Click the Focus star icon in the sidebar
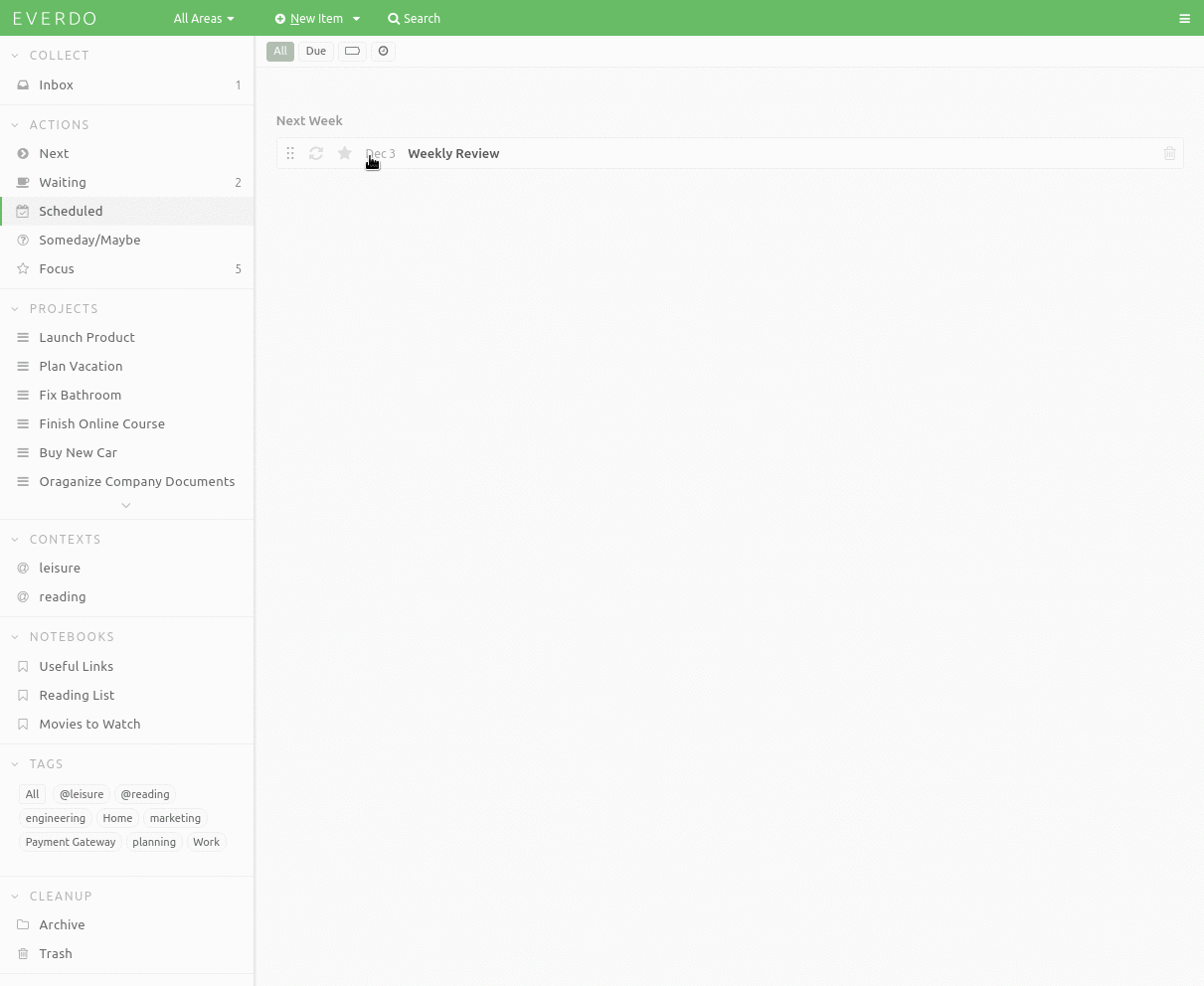1204x986 pixels. pos(22,268)
